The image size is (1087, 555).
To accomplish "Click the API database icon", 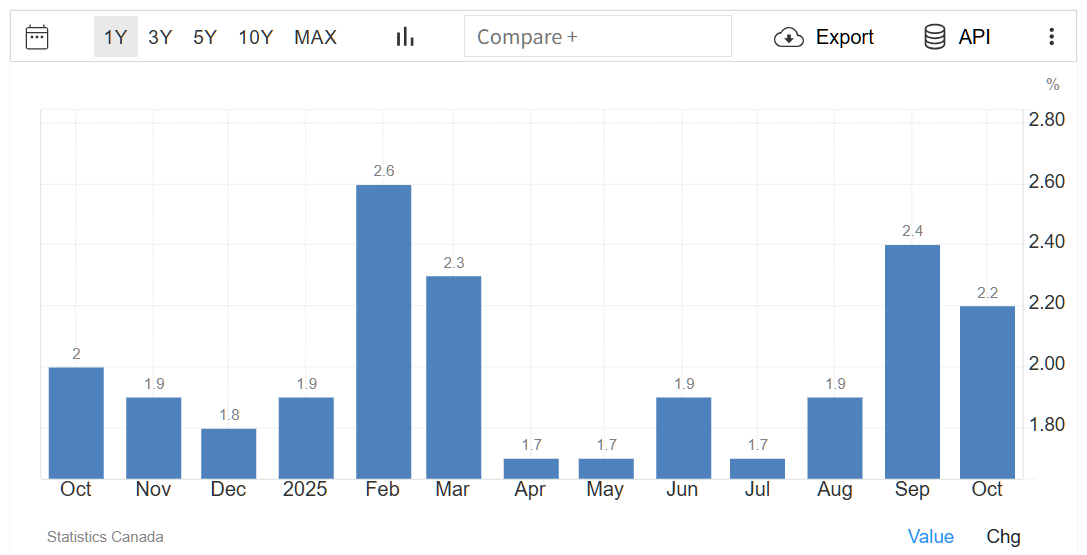I will point(935,37).
